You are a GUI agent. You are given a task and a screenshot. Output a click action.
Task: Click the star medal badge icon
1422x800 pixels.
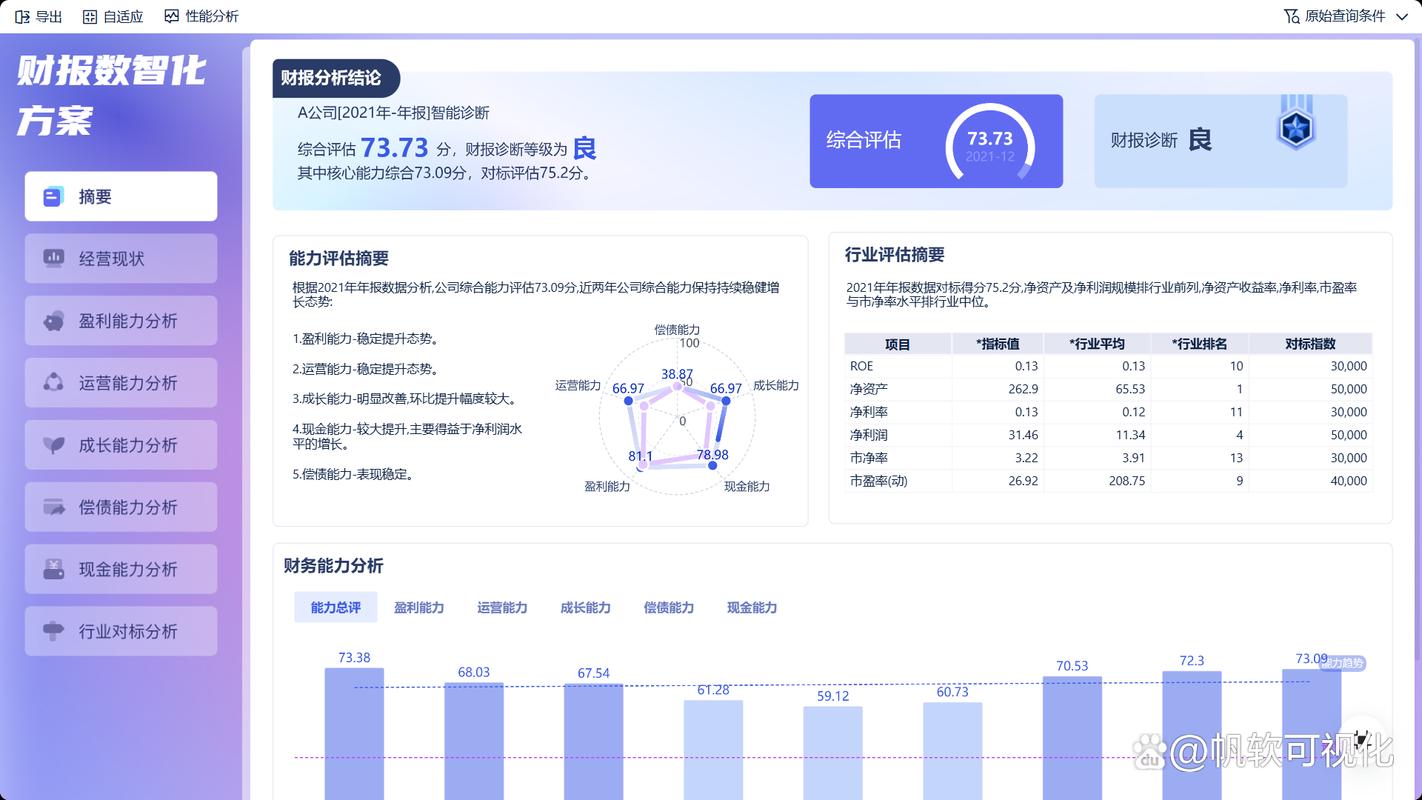coord(1296,125)
